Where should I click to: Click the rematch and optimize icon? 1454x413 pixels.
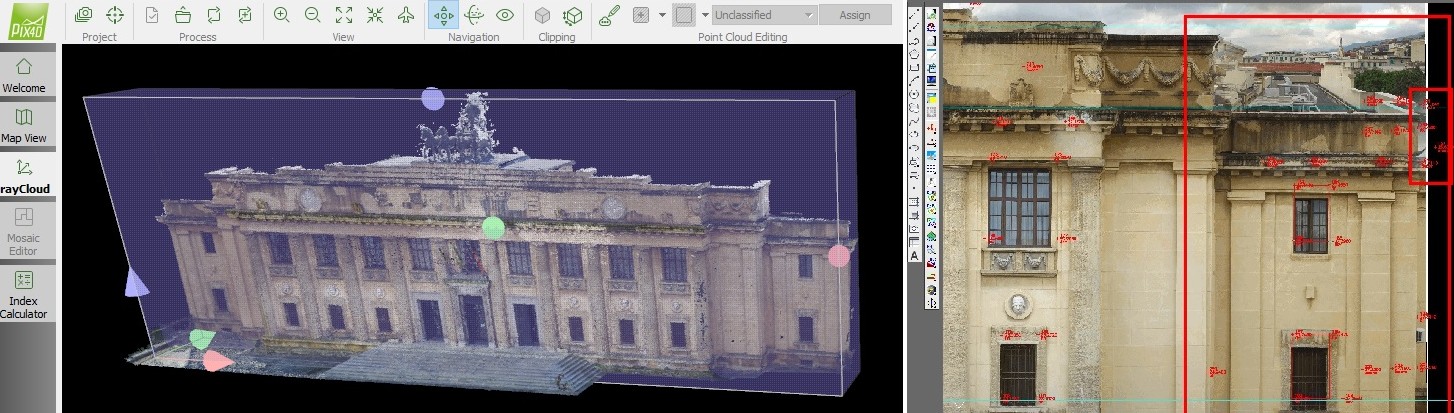pos(245,15)
